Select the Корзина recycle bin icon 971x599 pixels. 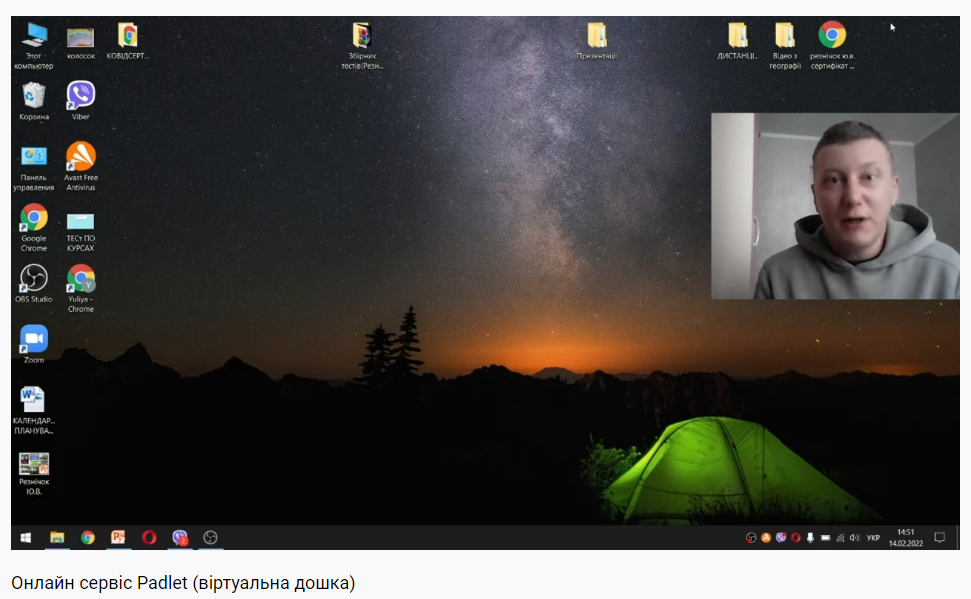[x=33, y=101]
